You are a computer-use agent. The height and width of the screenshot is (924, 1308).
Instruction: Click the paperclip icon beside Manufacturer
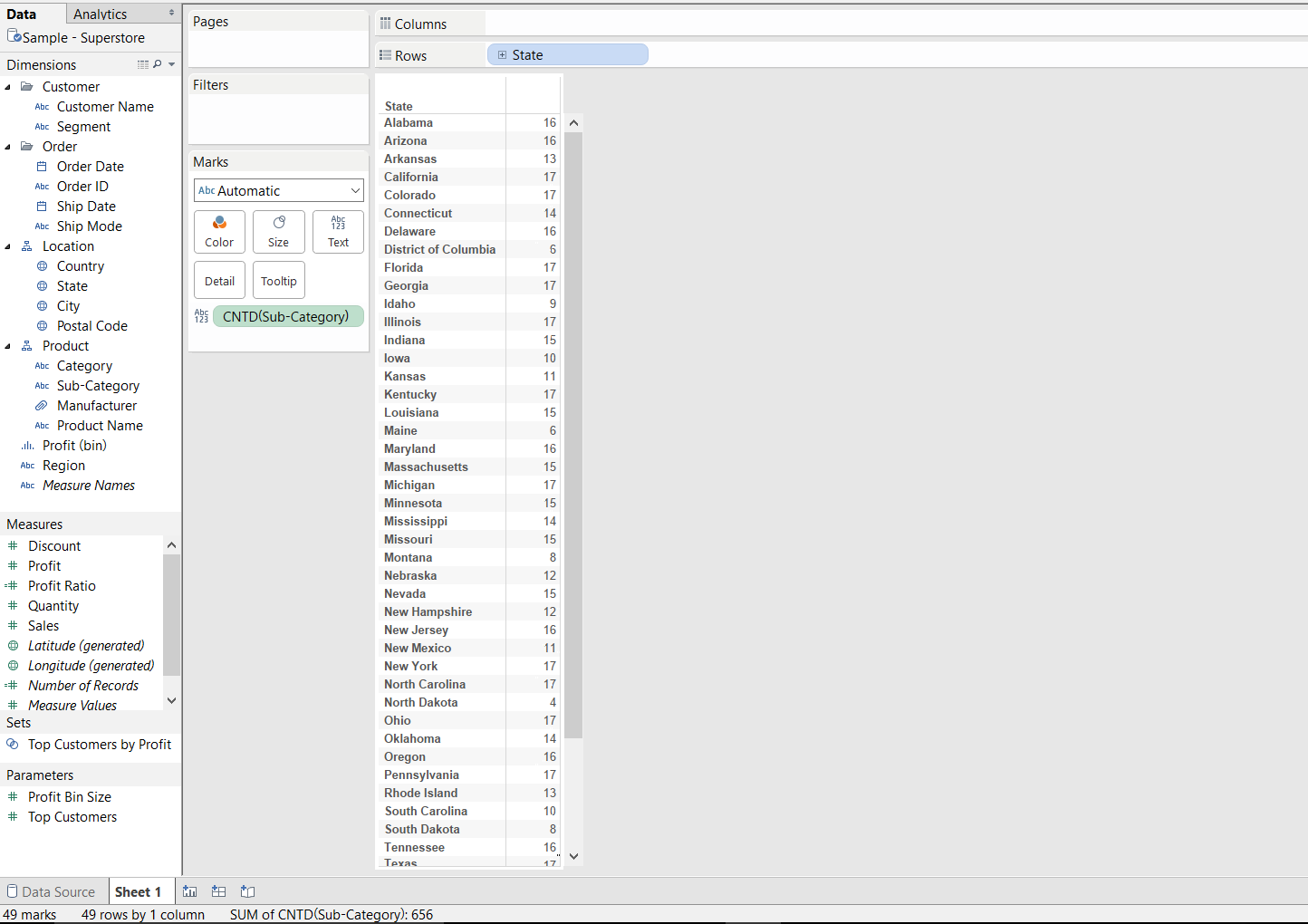(42, 406)
